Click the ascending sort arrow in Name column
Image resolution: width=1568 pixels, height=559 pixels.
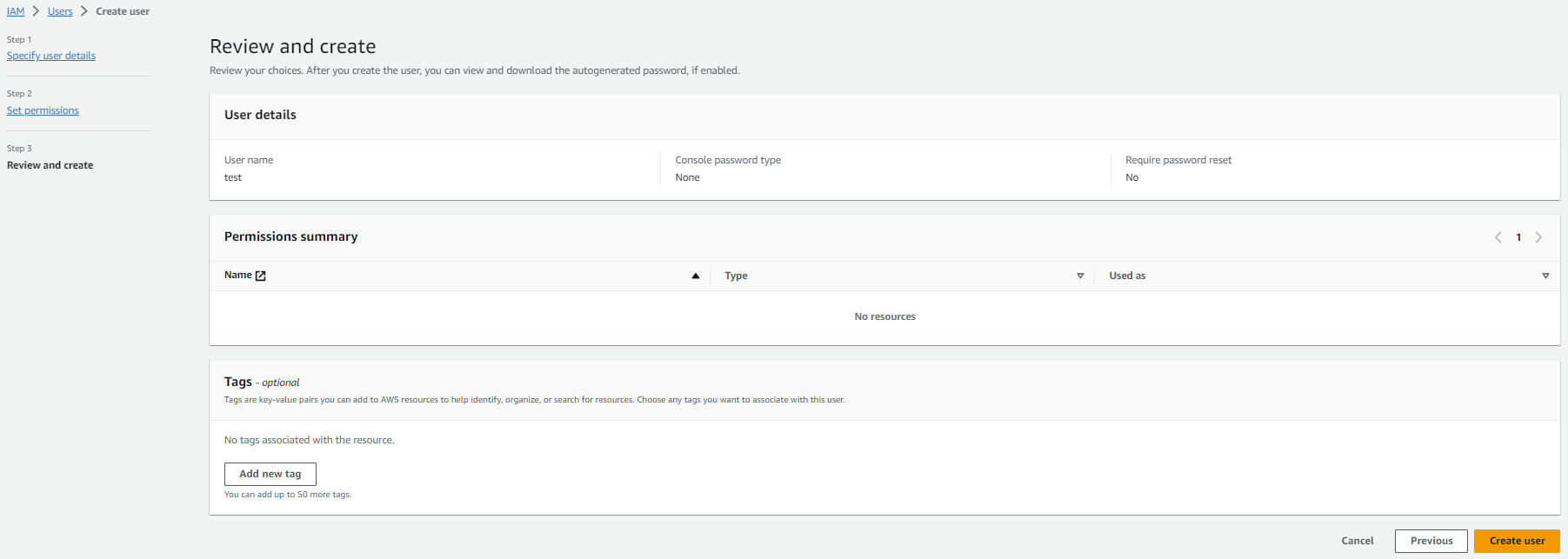[x=695, y=276]
